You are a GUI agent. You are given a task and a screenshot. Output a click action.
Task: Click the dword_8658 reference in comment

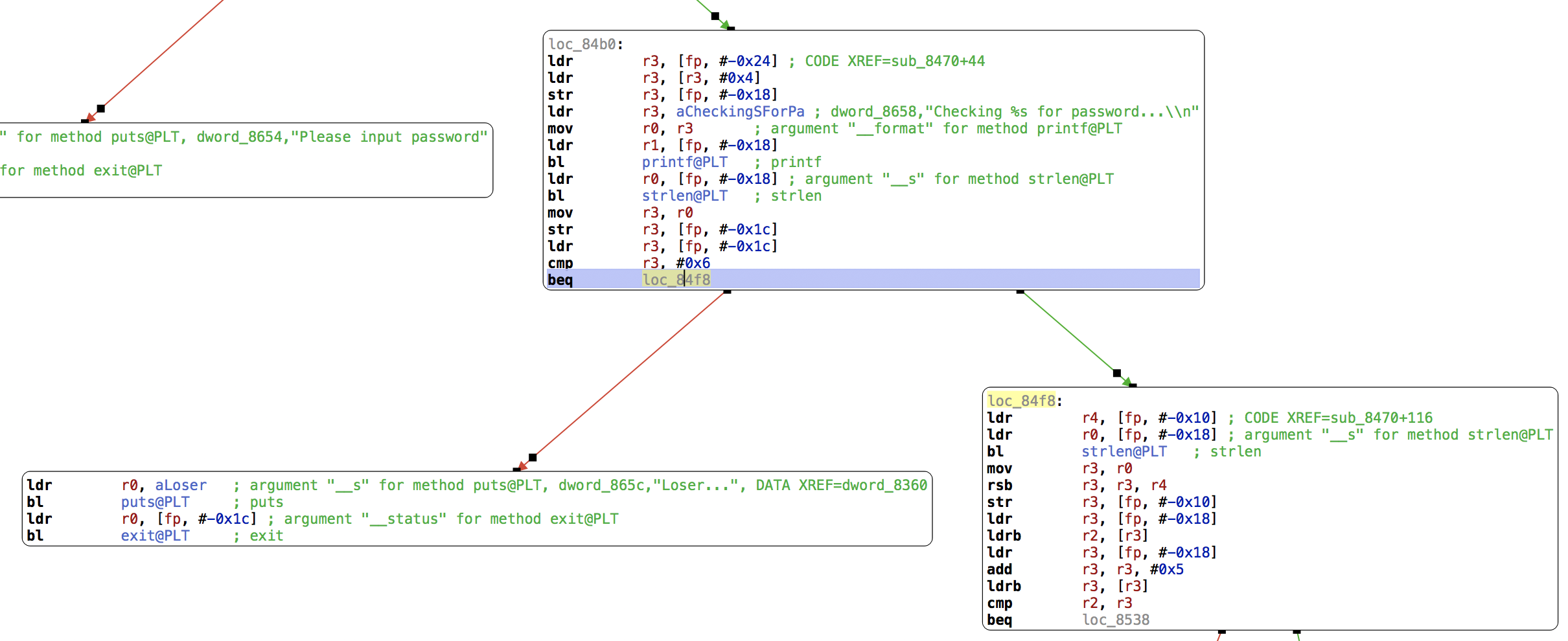[x=873, y=111]
